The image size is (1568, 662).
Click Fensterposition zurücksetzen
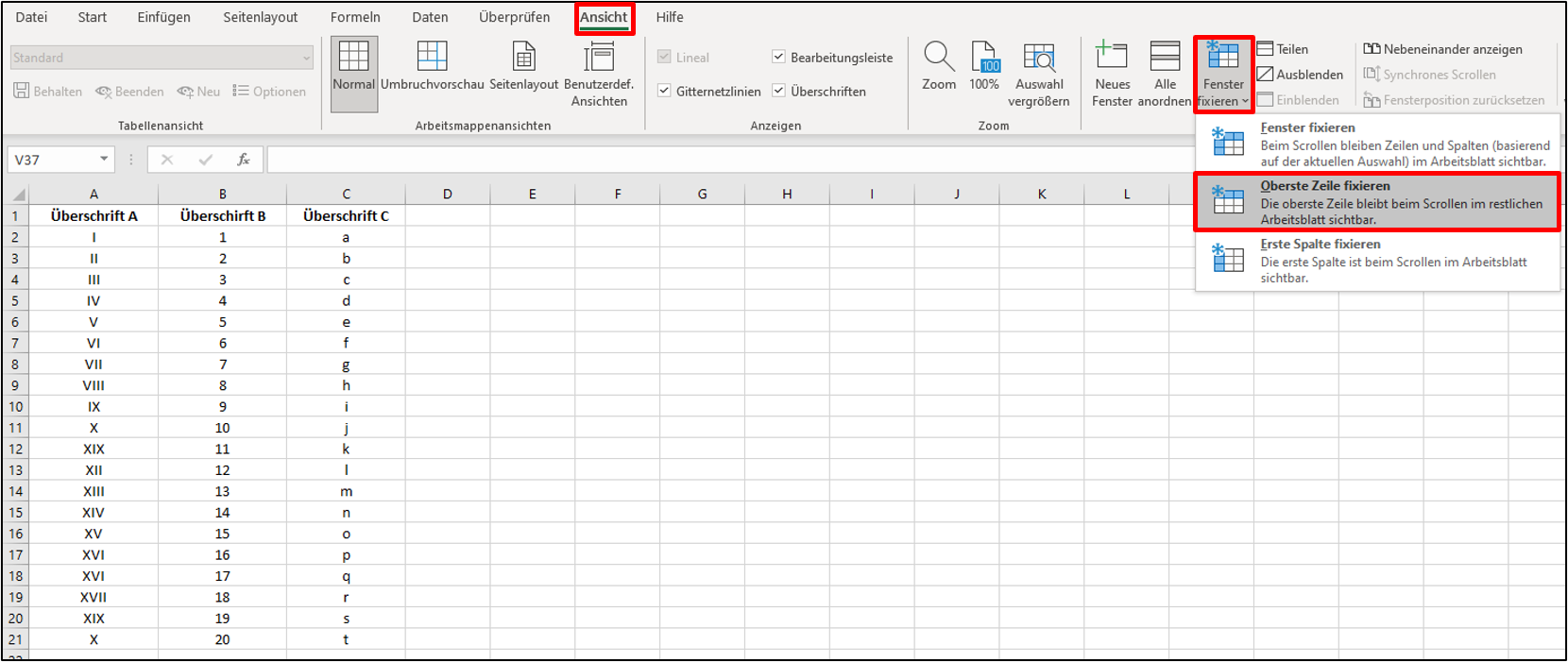[x=1454, y=100]
